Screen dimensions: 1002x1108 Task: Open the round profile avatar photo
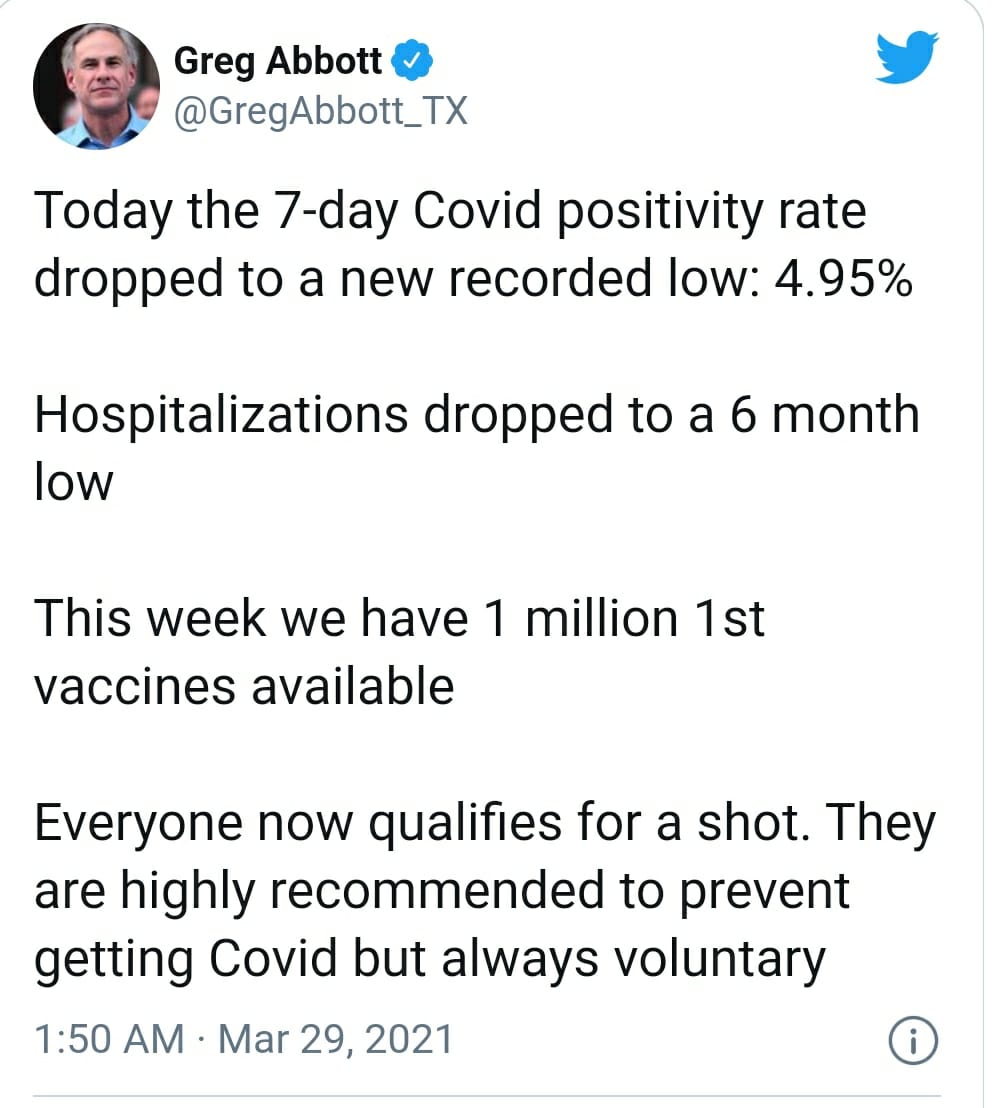point(96,86)
